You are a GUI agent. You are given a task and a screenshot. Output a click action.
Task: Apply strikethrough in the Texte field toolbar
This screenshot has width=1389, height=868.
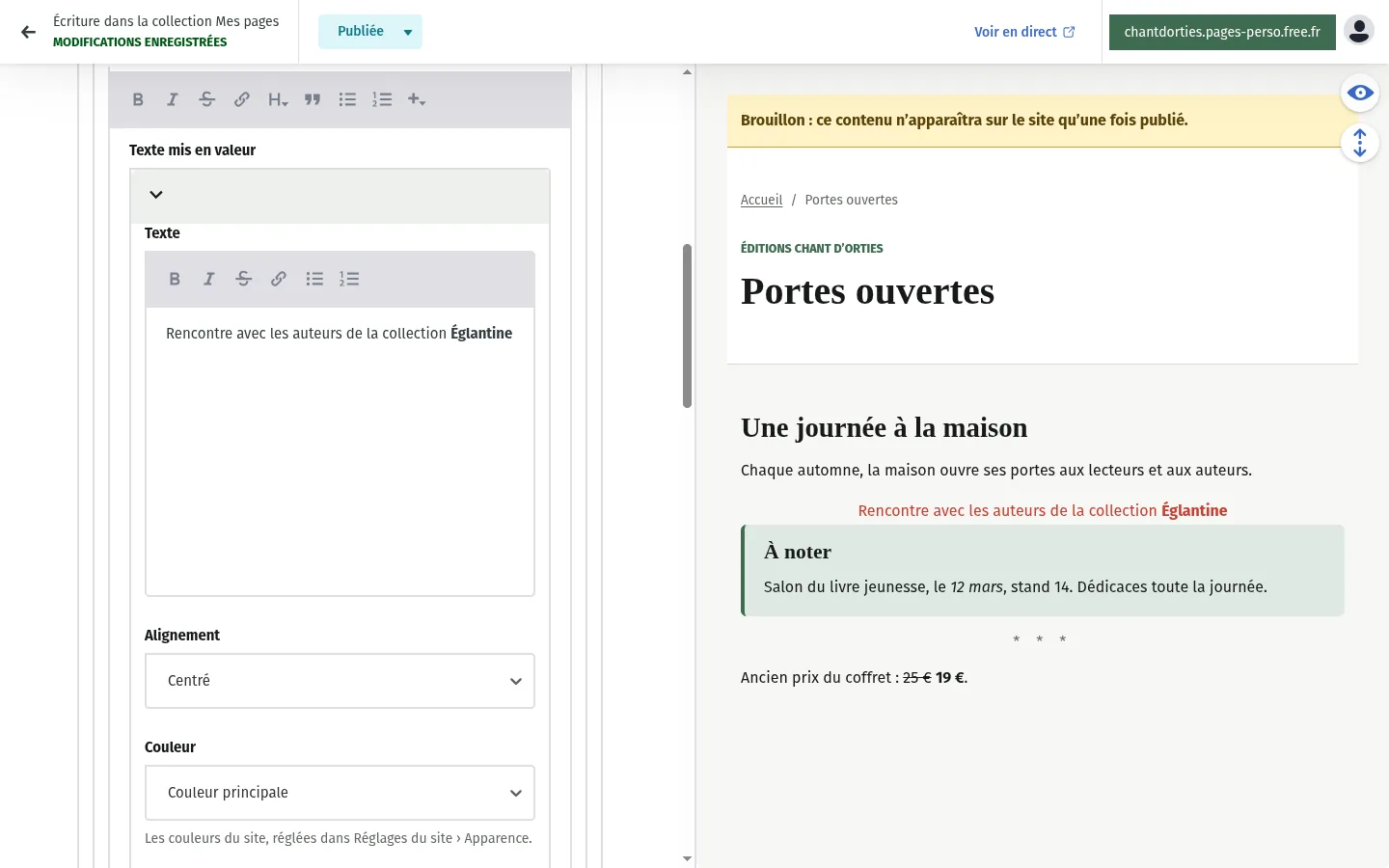(244, 279)
